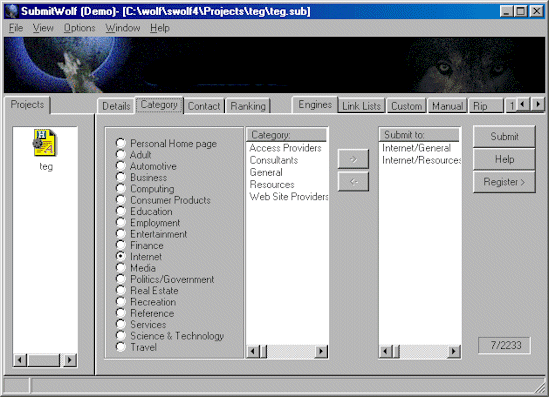The image size is (550, 398).
Task: Pick the Education radio option
Action: point(121,211)
